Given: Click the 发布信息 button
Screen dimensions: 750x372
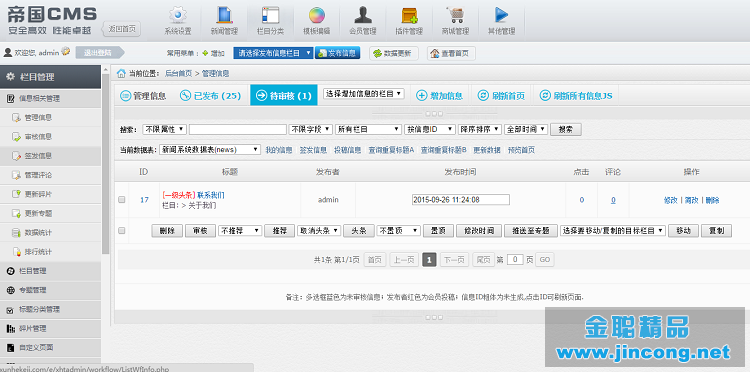Looking at the screenshot, I should click(337, 53).
